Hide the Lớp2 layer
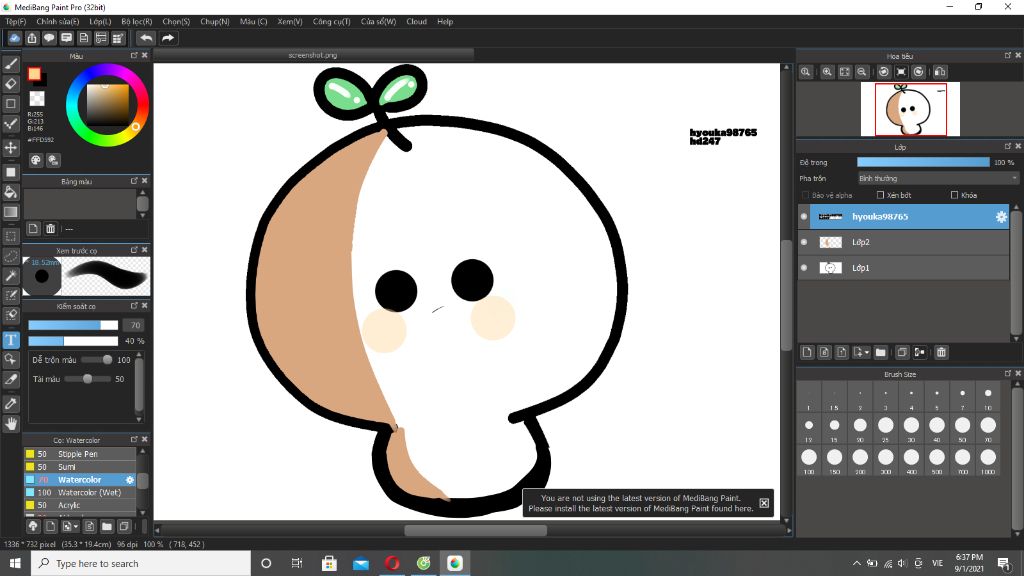1024x576 pixels. coord(804,242)
